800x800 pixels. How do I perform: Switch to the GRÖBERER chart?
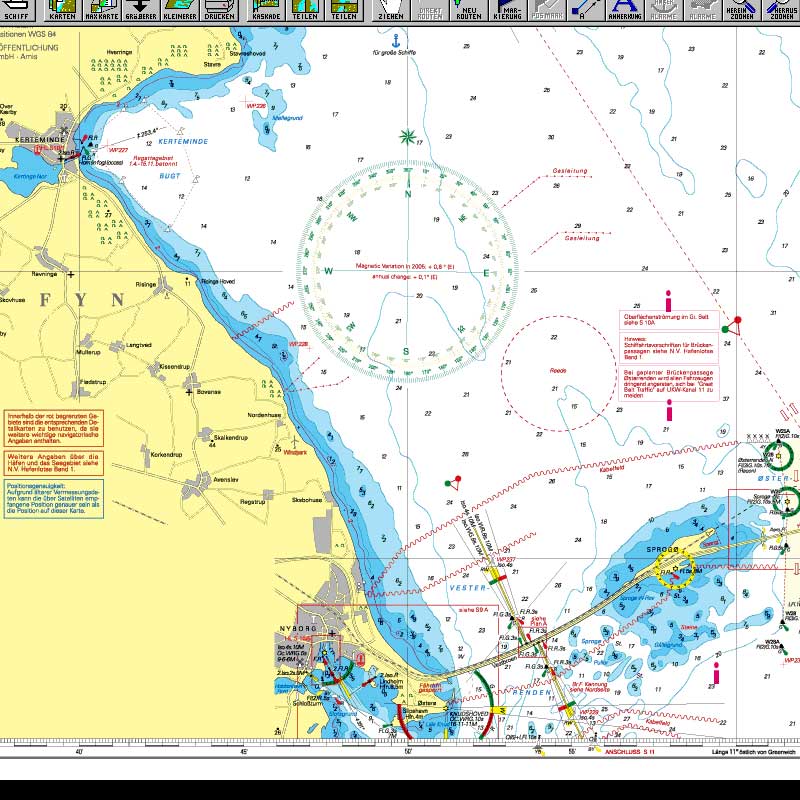[x=140, y=11]
